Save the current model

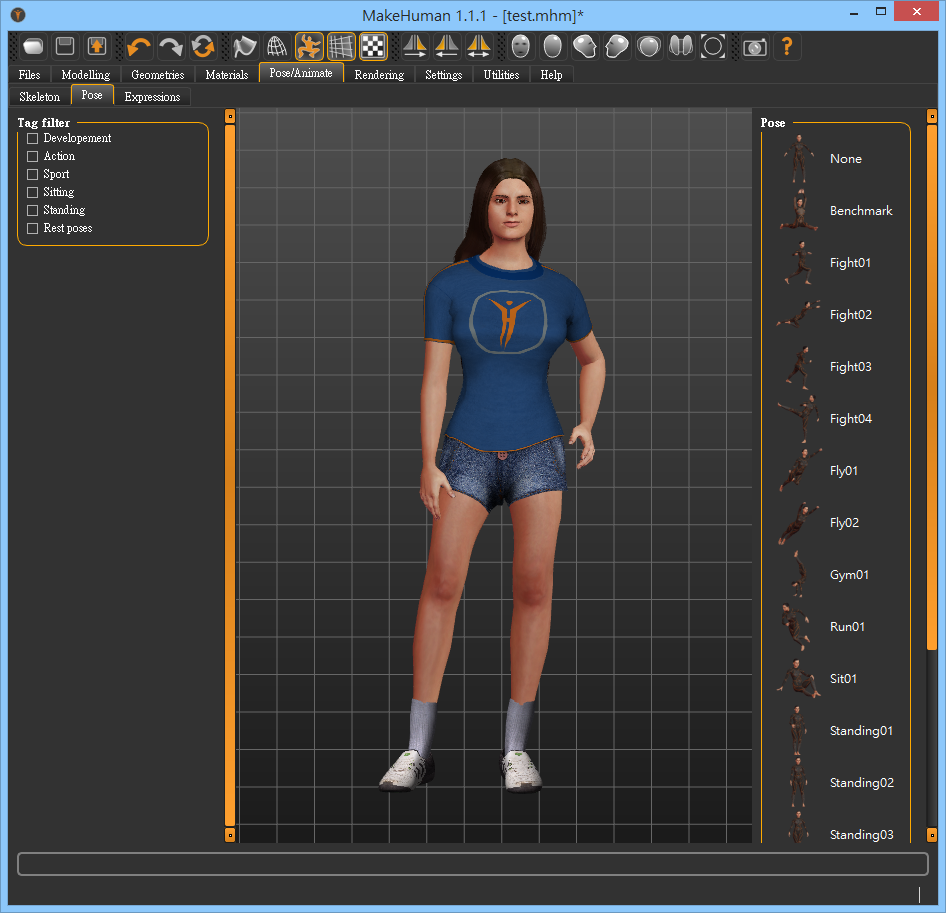(x=64, y=46)
